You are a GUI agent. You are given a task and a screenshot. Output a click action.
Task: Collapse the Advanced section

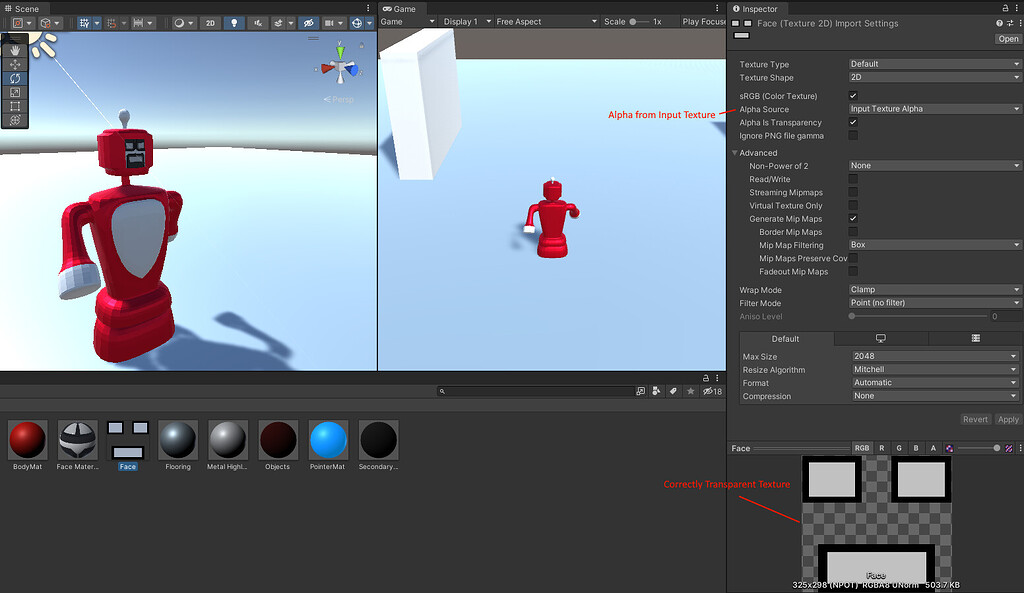tap(737, 152)
